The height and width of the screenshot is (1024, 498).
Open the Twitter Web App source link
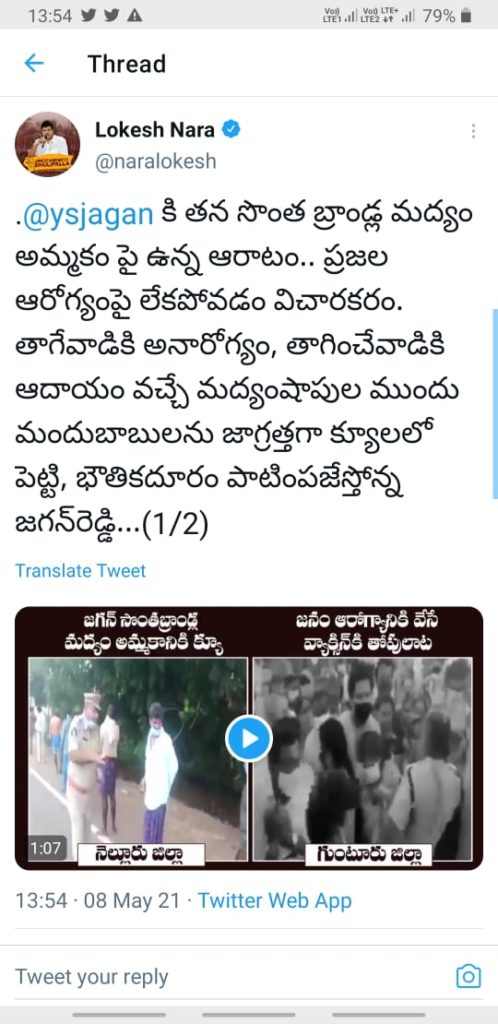[275, 901]
